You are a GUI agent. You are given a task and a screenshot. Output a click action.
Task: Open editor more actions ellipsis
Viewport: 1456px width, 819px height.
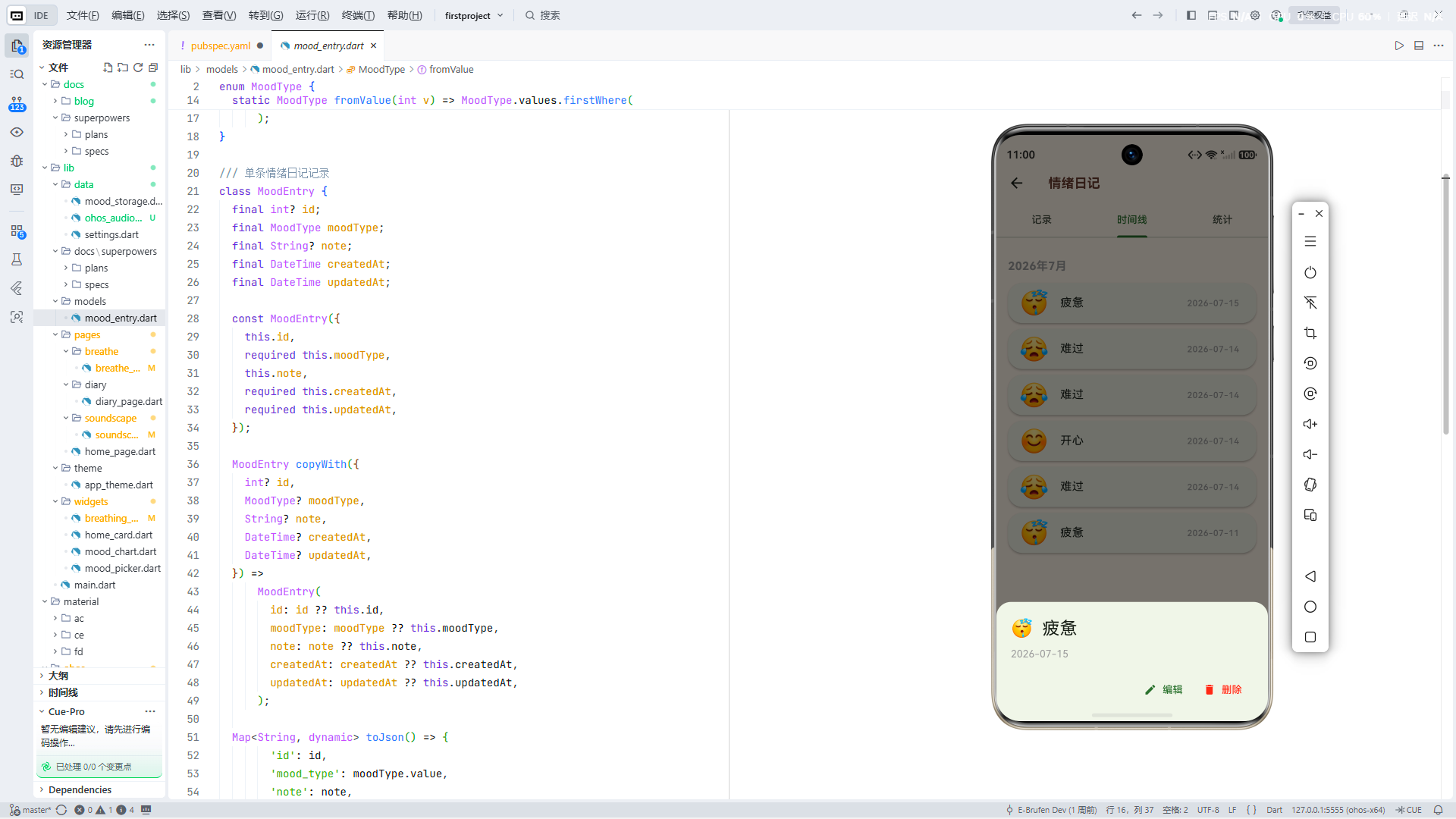click(x=1439, y=45)
